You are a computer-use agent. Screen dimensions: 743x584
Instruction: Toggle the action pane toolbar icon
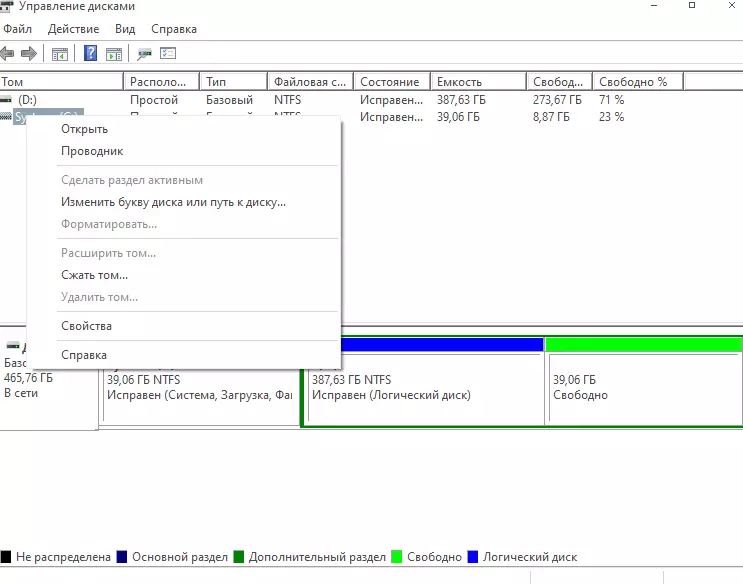point(114,53)
